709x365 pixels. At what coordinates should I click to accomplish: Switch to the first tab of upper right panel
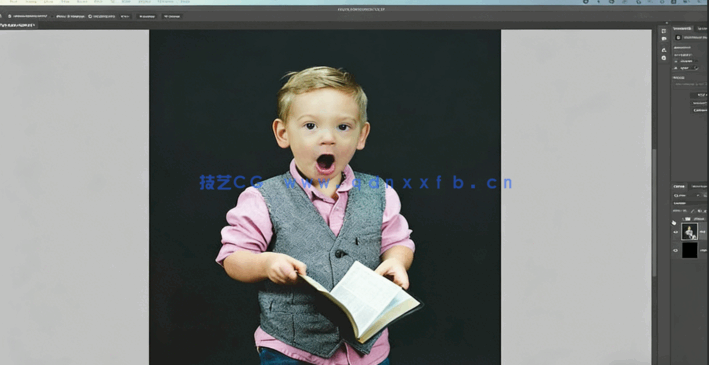683,28
